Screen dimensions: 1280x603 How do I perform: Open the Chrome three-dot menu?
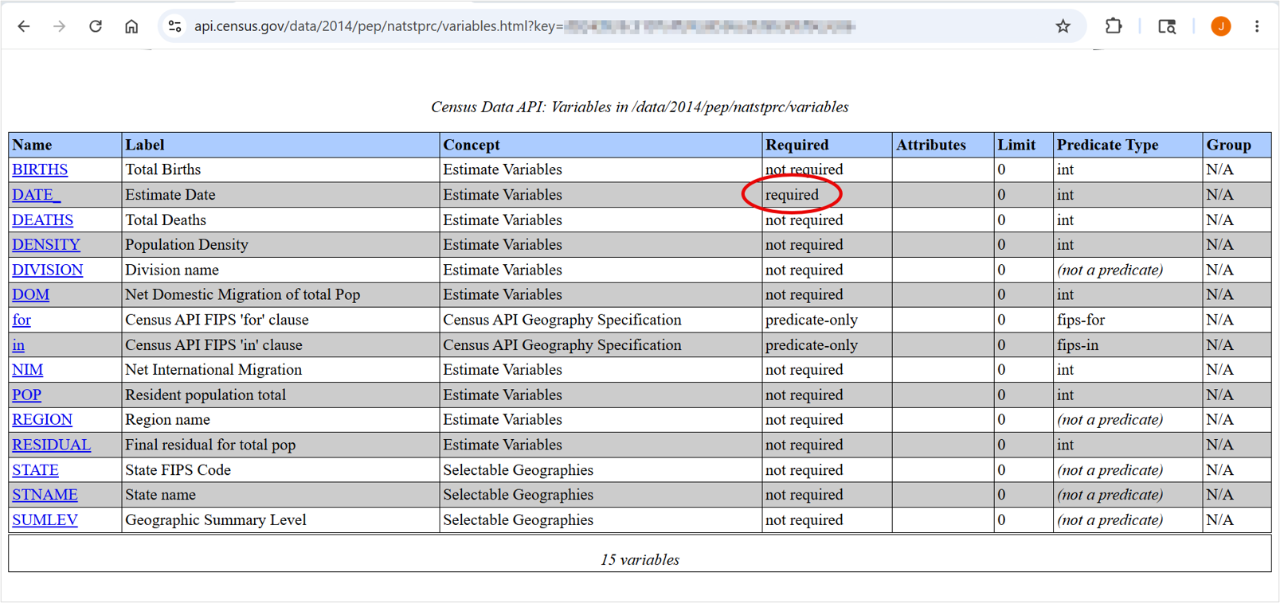coord(1257,27)
